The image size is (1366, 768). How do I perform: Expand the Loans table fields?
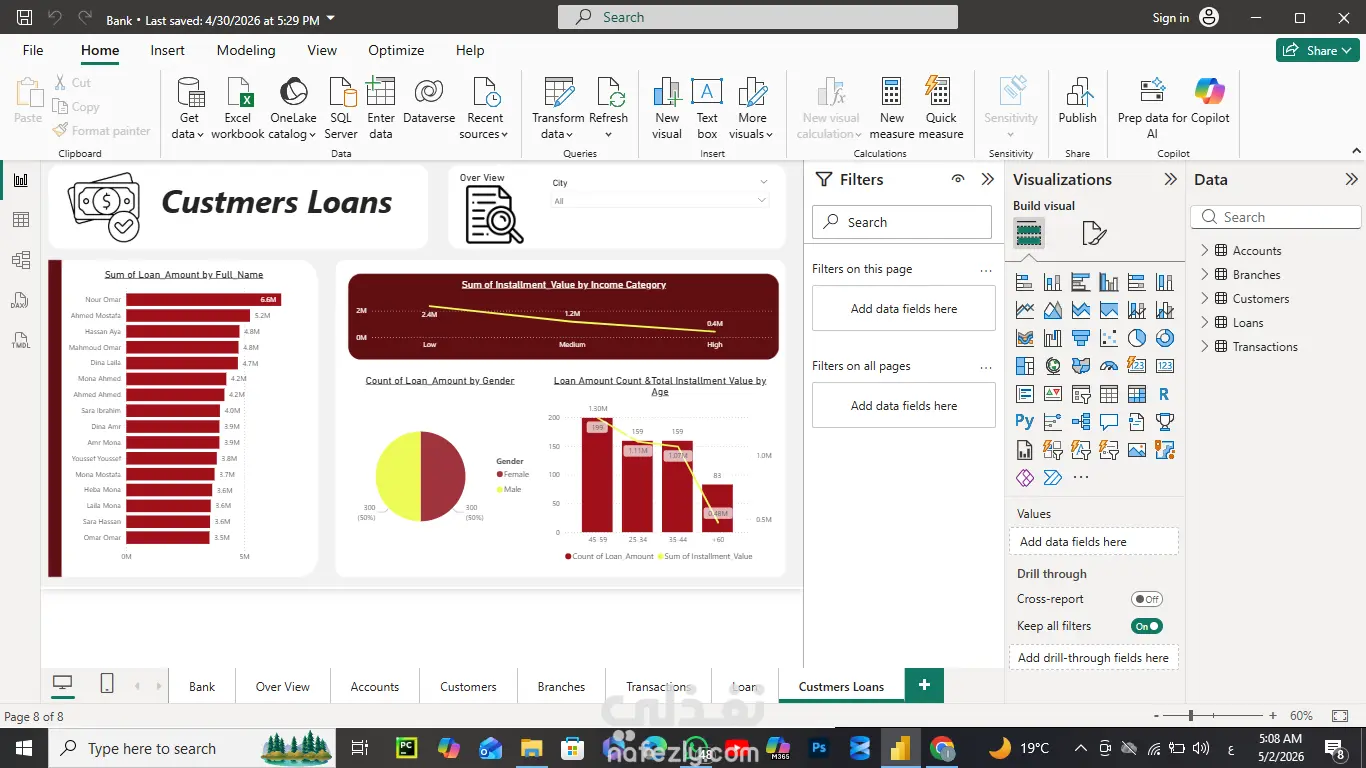click(1205, 323)
